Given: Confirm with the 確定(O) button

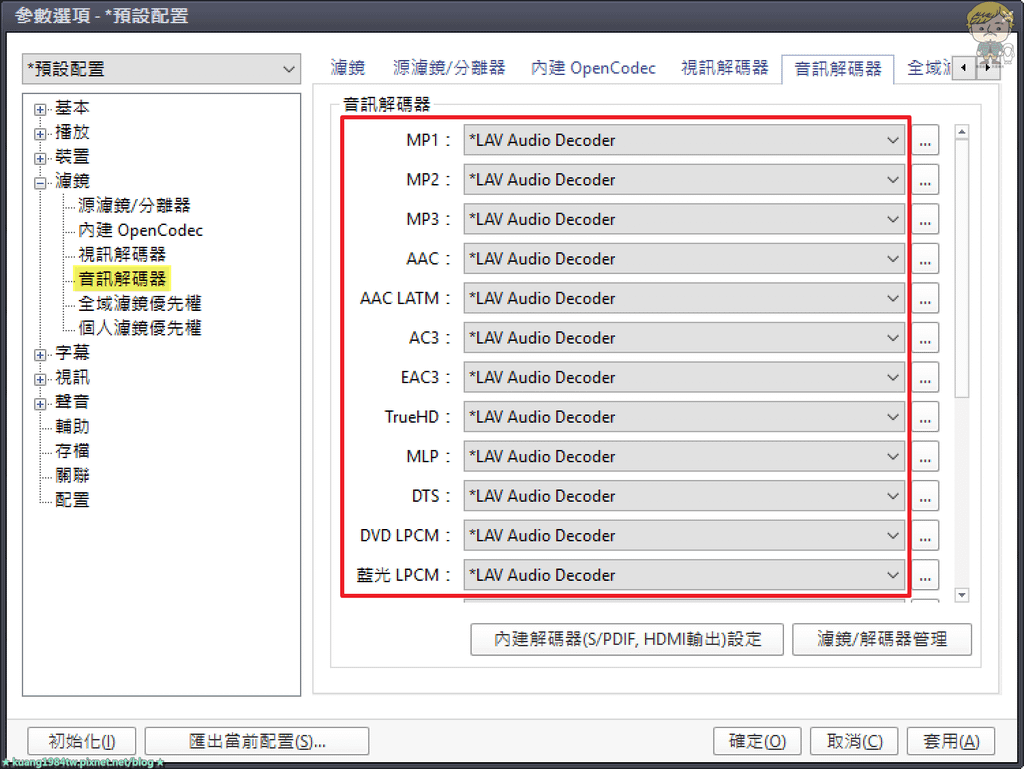Looking at the screenshot, I should pyautogui.click(x=757, y=741).
